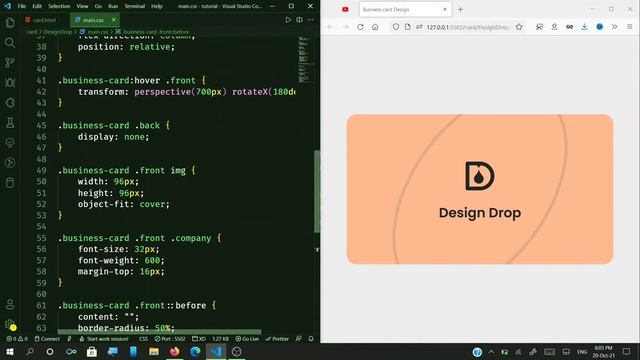The image size is (640, 360).
Task: Click line number 49 in the gutter
Action: (x=41, y=170)
